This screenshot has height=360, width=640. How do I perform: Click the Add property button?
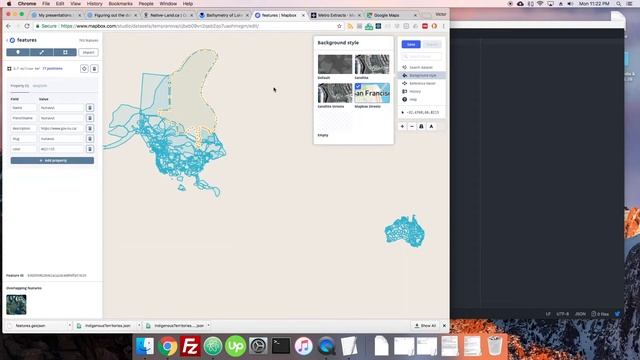click(52, 160)
